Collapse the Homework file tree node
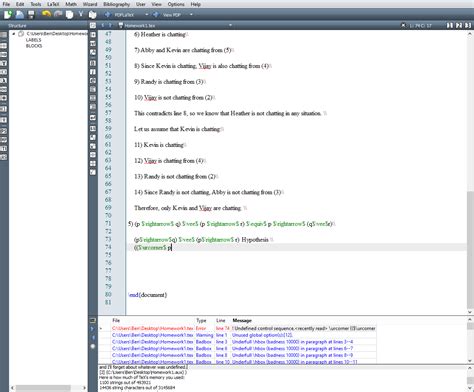The image size is (474, 392). point(14,34)
